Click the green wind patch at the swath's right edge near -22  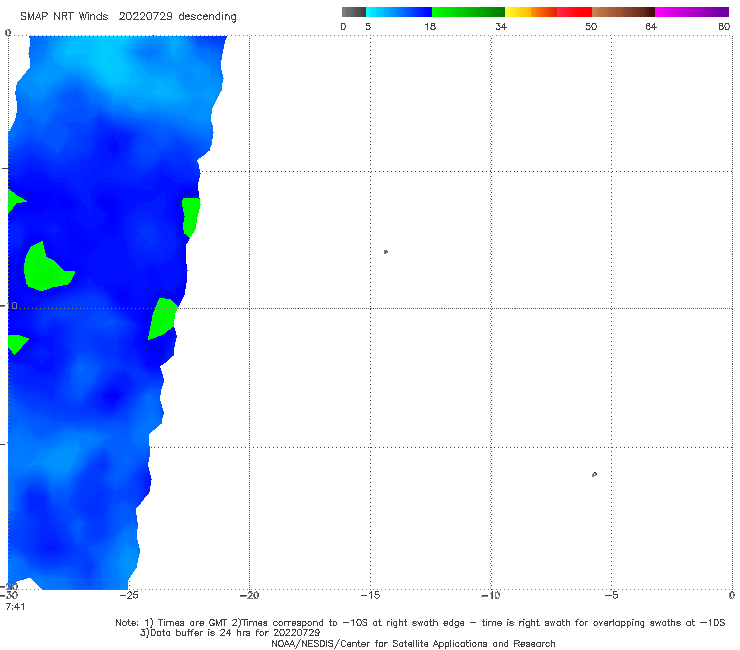pyautogui.click(x=191, y=217)
